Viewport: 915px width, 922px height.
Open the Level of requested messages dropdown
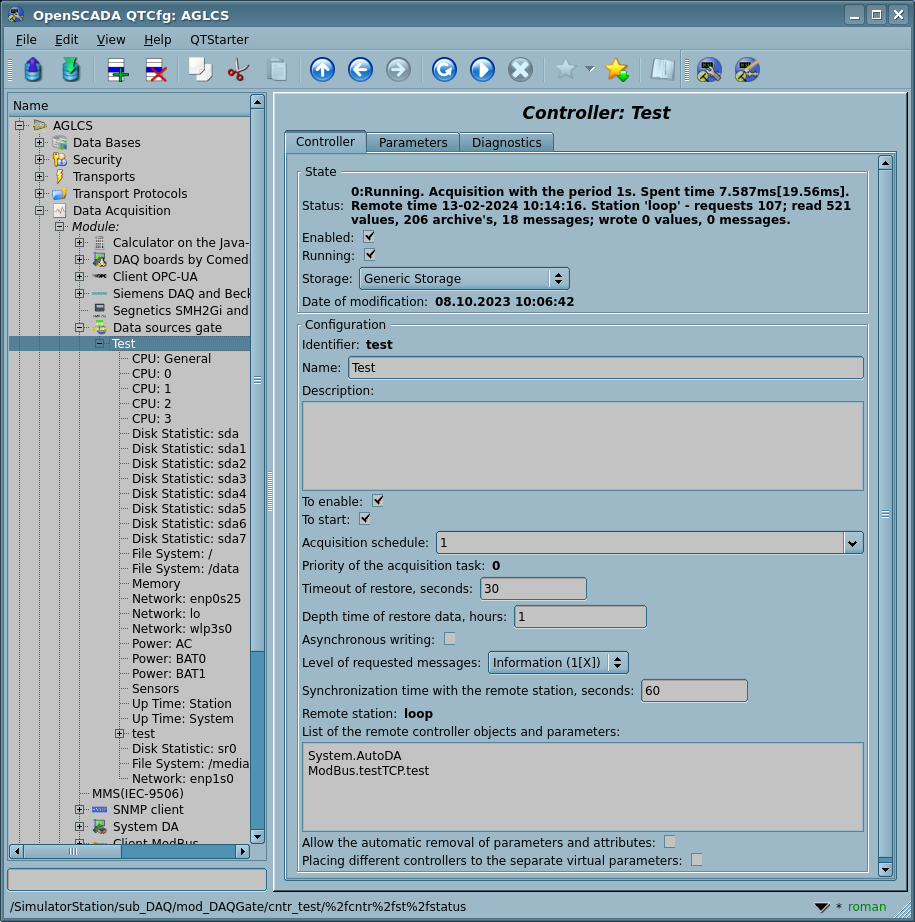coord(558,662)
